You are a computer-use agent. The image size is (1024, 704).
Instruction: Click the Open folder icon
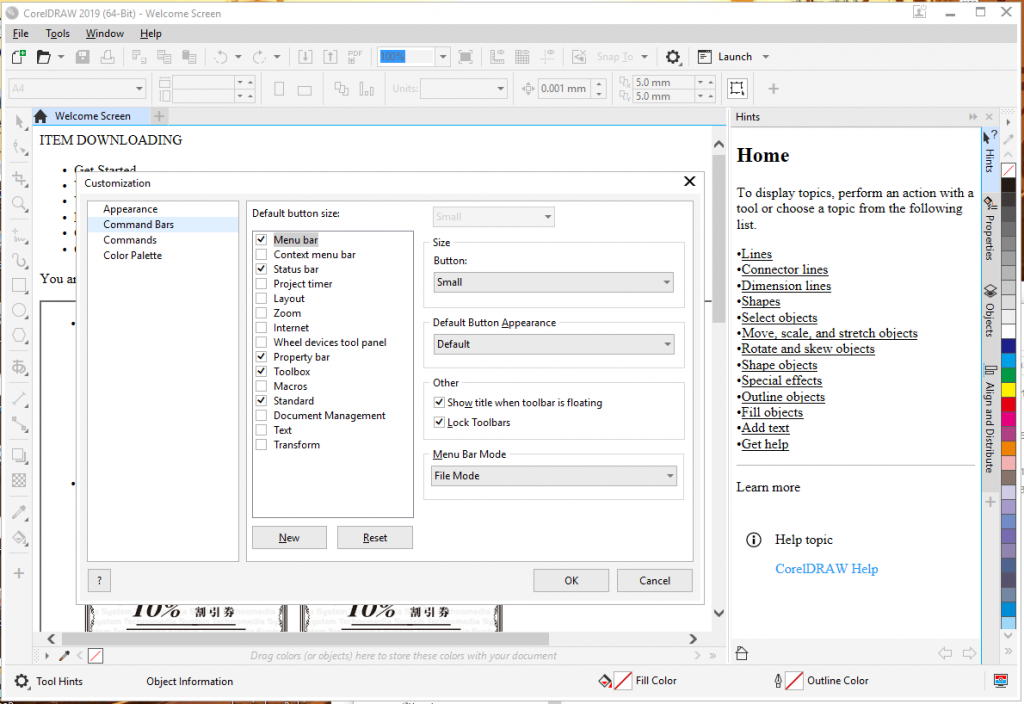(44, 57)
